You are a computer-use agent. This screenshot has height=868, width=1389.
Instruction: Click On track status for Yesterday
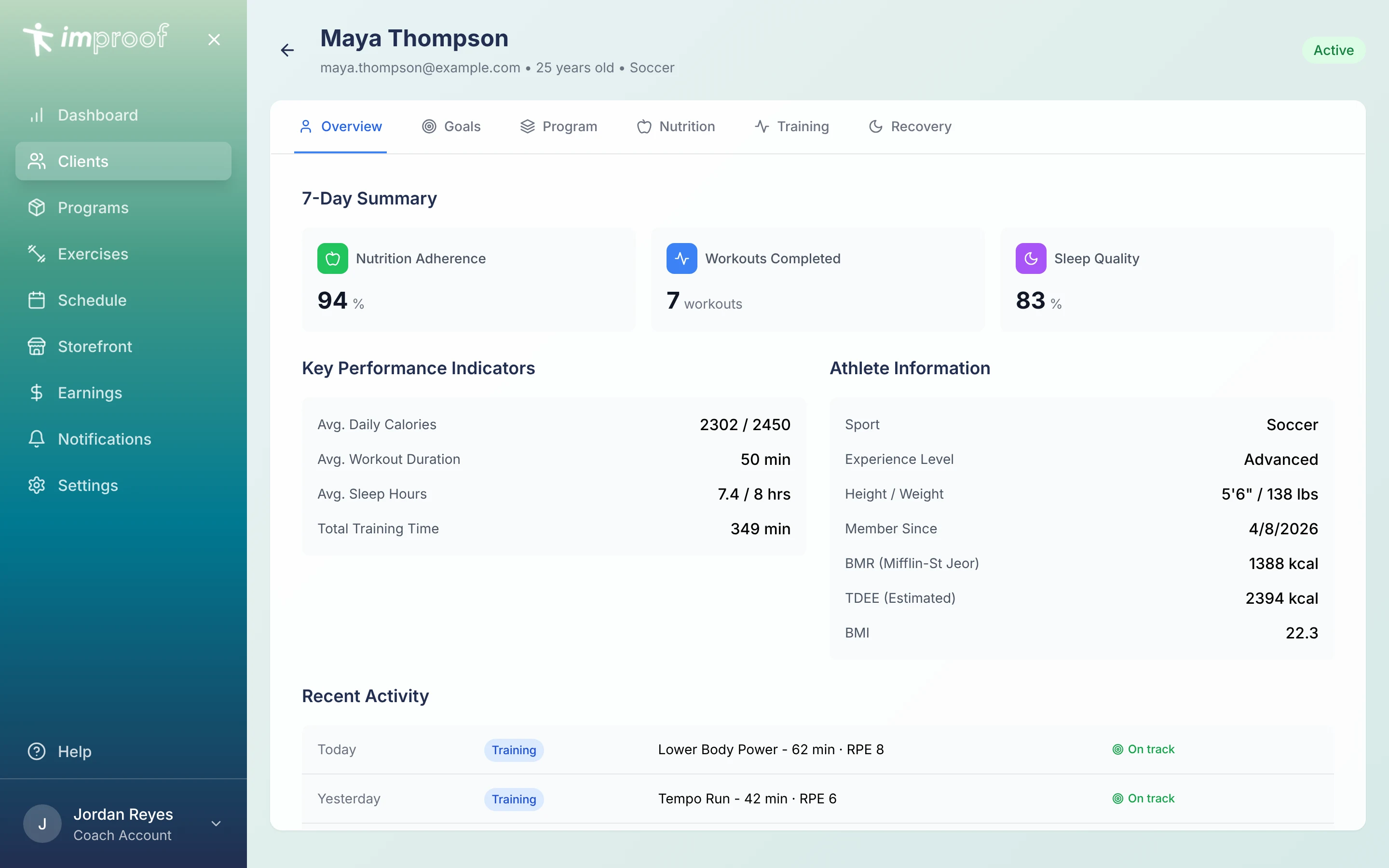tap(1144, 799)
